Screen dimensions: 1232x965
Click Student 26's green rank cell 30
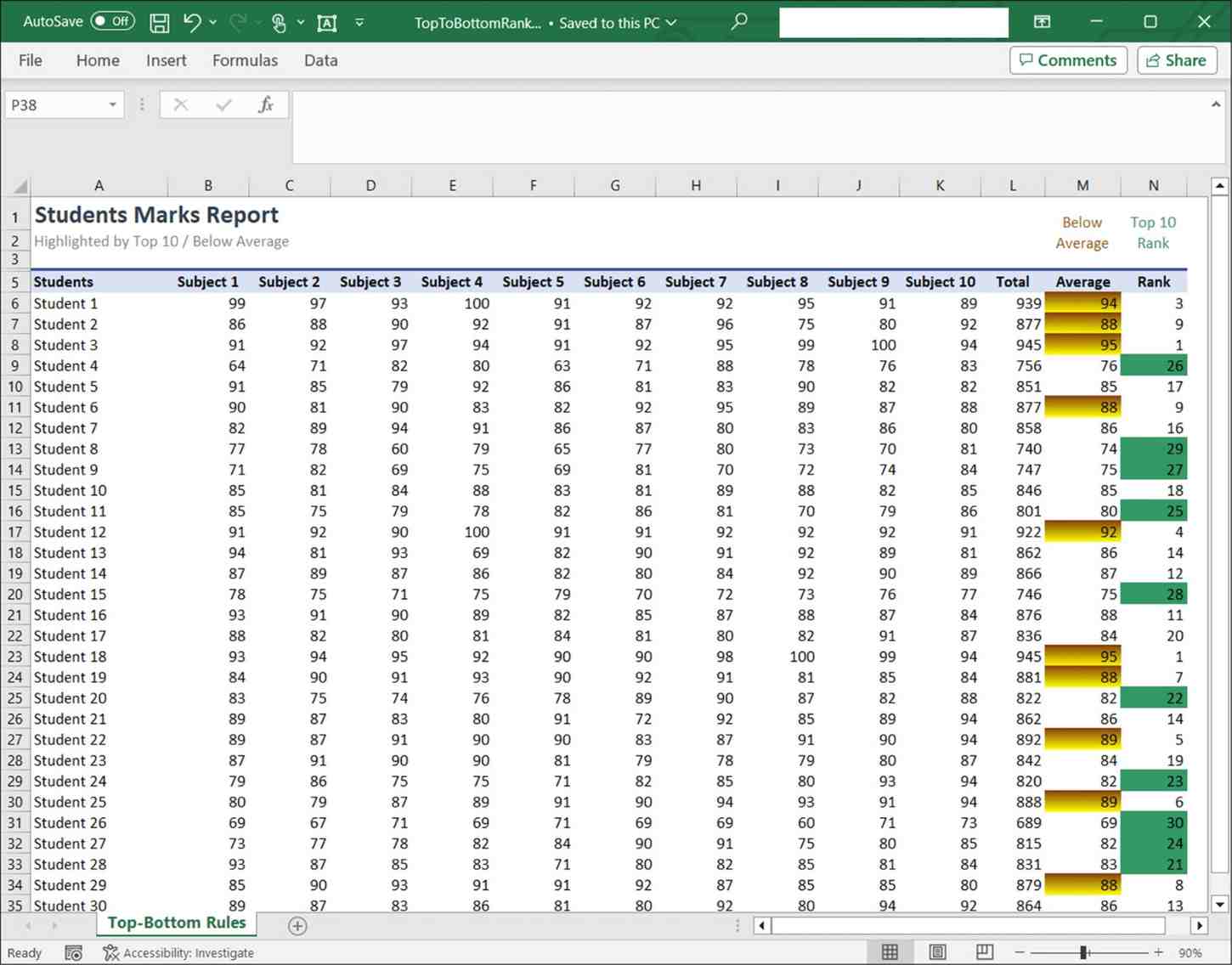tap(1153, 823)
